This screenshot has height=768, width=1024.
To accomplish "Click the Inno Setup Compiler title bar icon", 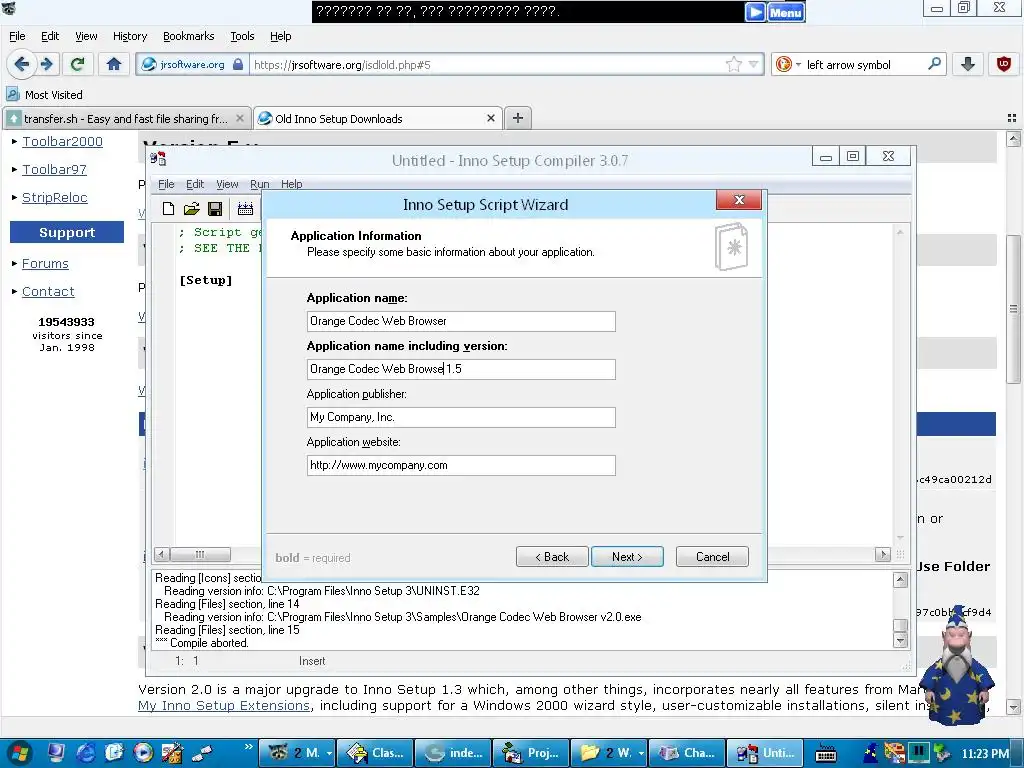I will click(158, 159).
